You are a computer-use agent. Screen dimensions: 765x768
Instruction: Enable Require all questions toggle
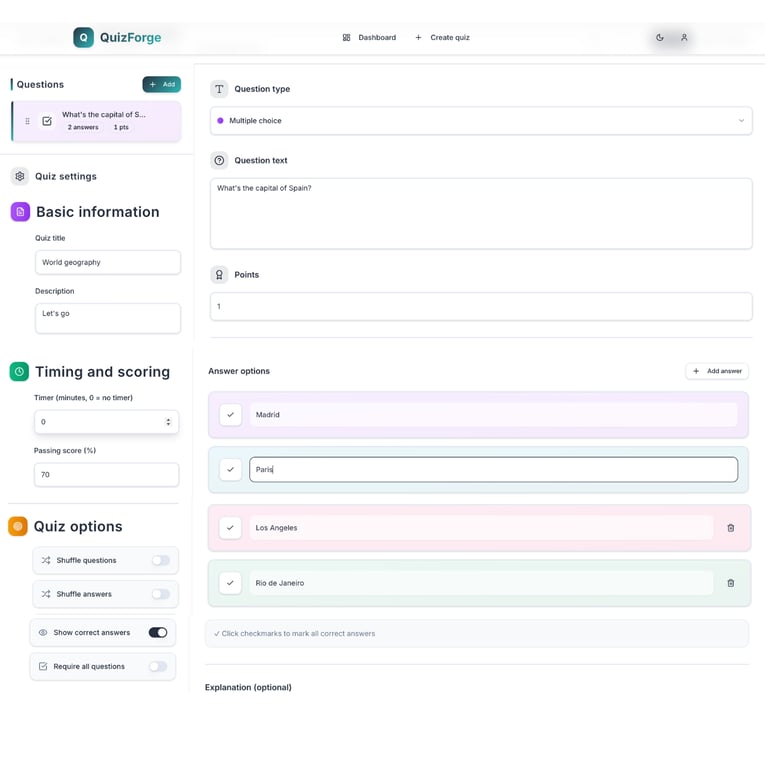[x=158, y=666]
